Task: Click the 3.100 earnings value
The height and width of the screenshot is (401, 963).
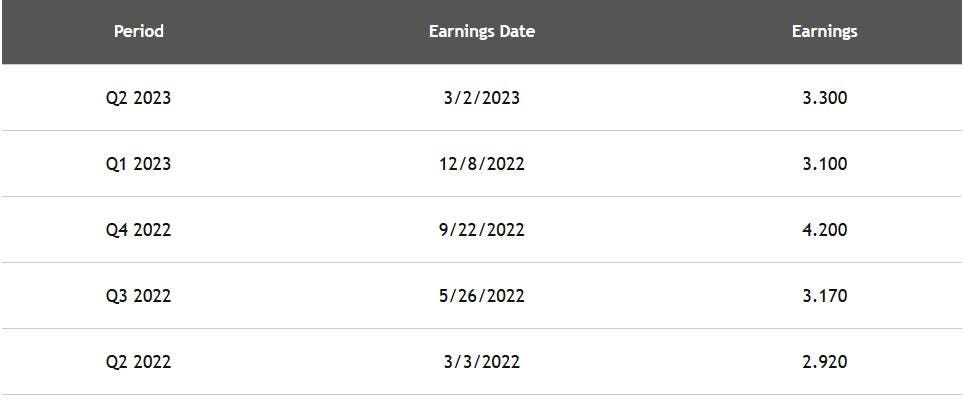Action: [x=824, y=164]
